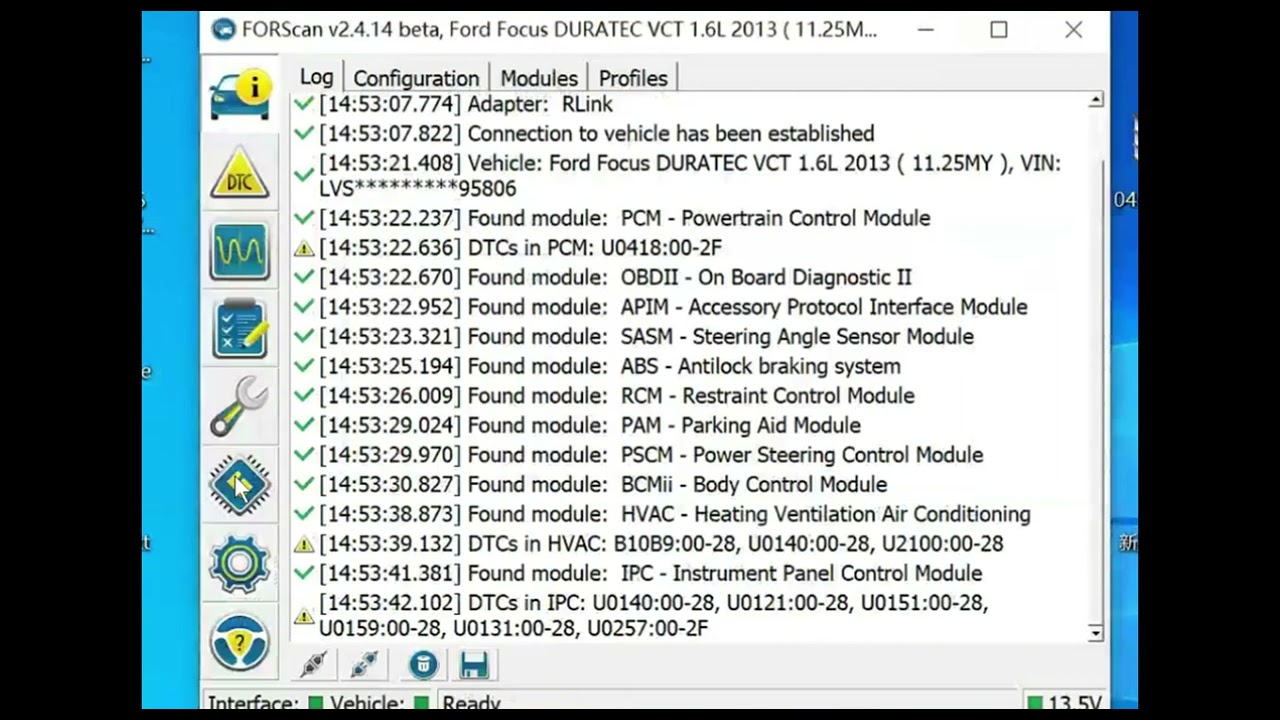Switch to the Configuration tab
1280x720 pixels.
click(x=416, y=78)
